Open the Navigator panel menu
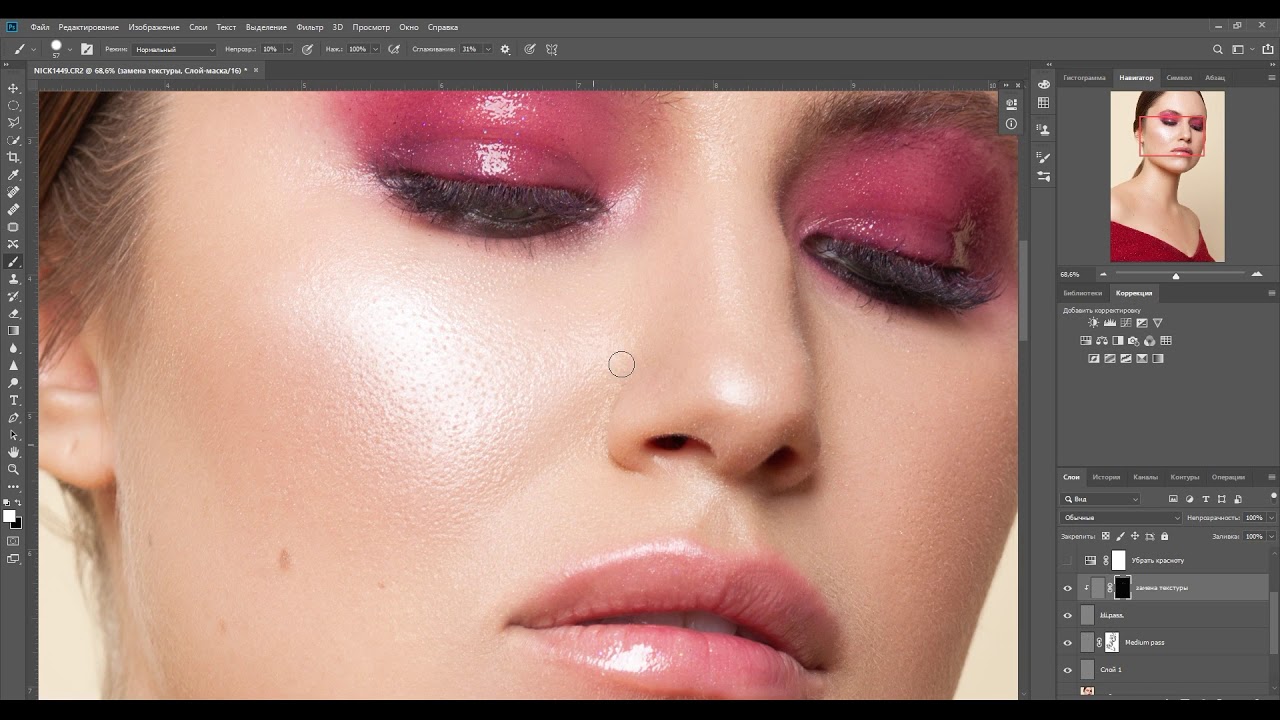The height and width of the screenshot is (720, 1280). pos(1271,77)
